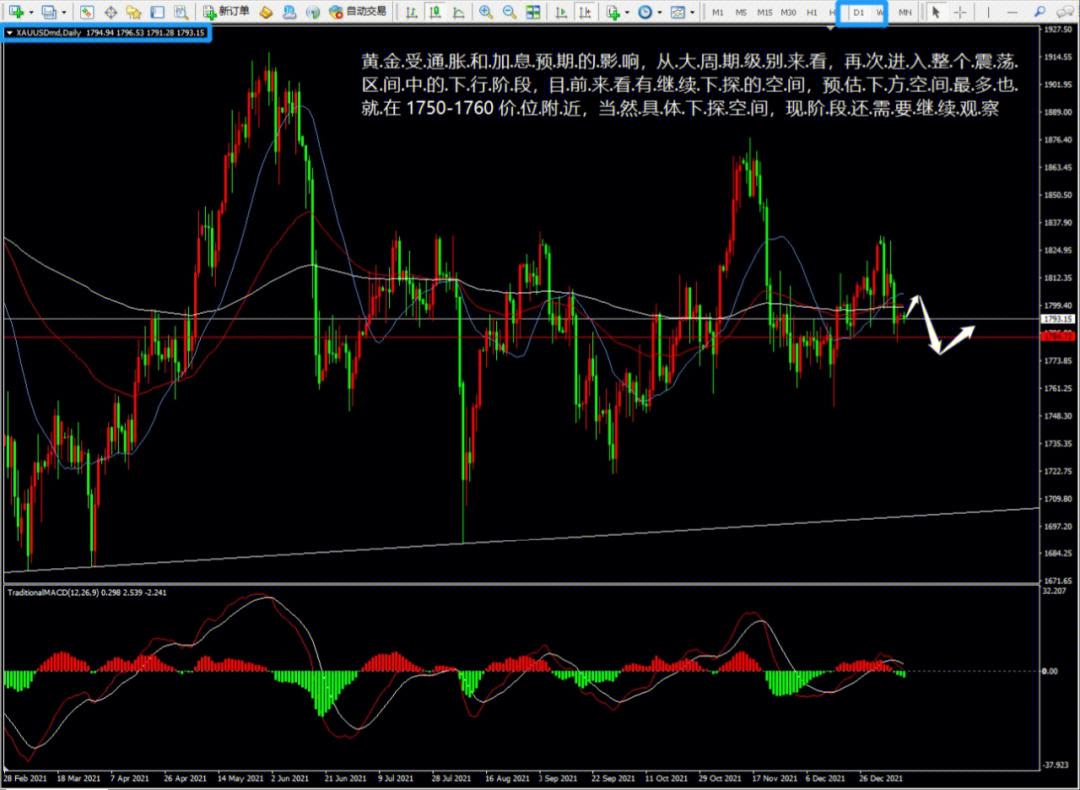Switch timeframe to H1

tap(812, 12)
